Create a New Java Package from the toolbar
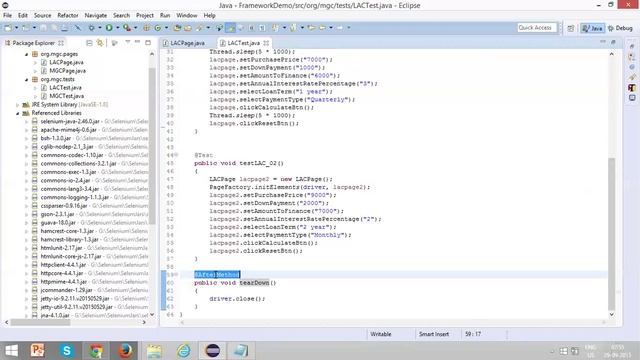This screenshot has width=640, height=360. point(147,28)
